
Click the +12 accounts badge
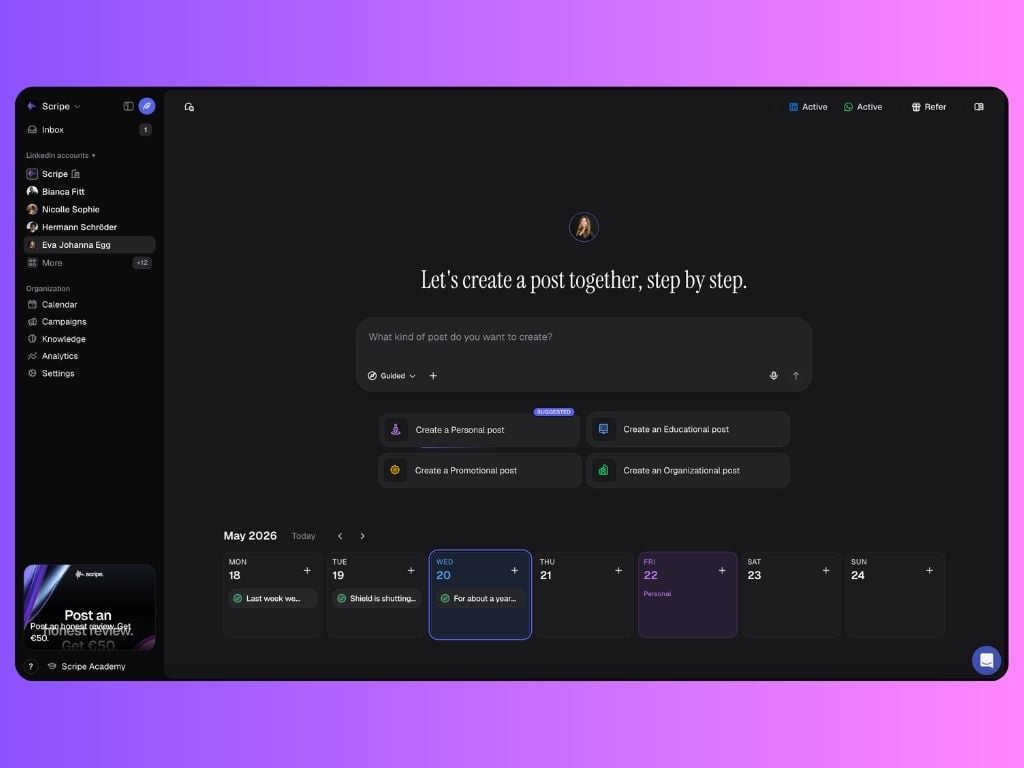pyautogui.click(x=142, y=263)
